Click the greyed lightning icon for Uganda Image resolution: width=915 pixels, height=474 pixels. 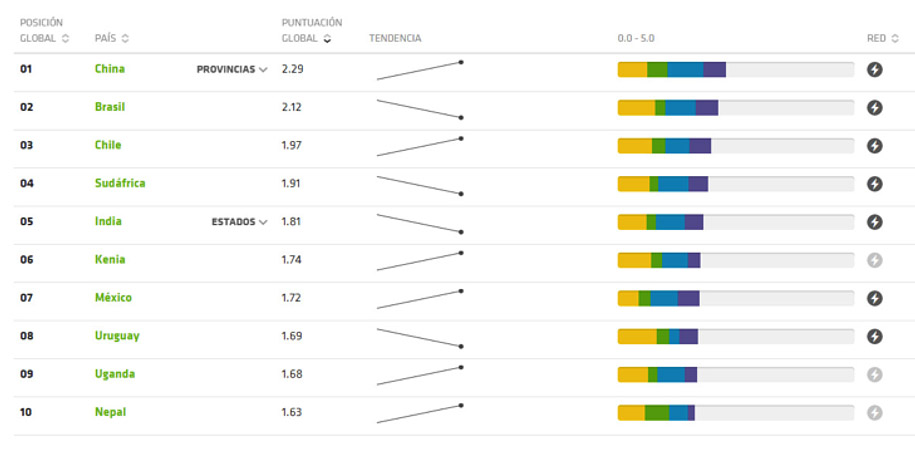[875, 374]
